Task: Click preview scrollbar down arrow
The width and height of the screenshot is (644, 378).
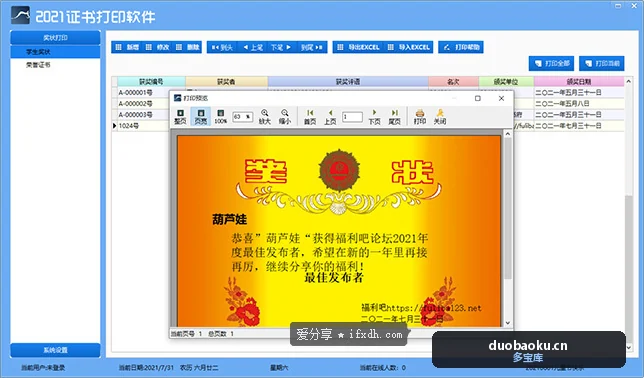Action: (x=508, y=323)
